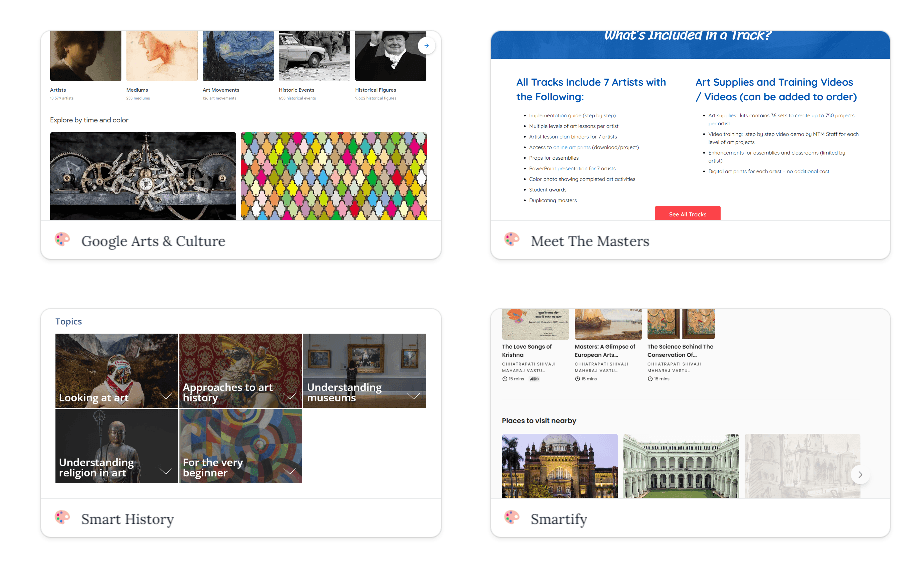
Task: Open the faded grey sketch place image
Action: [x=803, y=466]
